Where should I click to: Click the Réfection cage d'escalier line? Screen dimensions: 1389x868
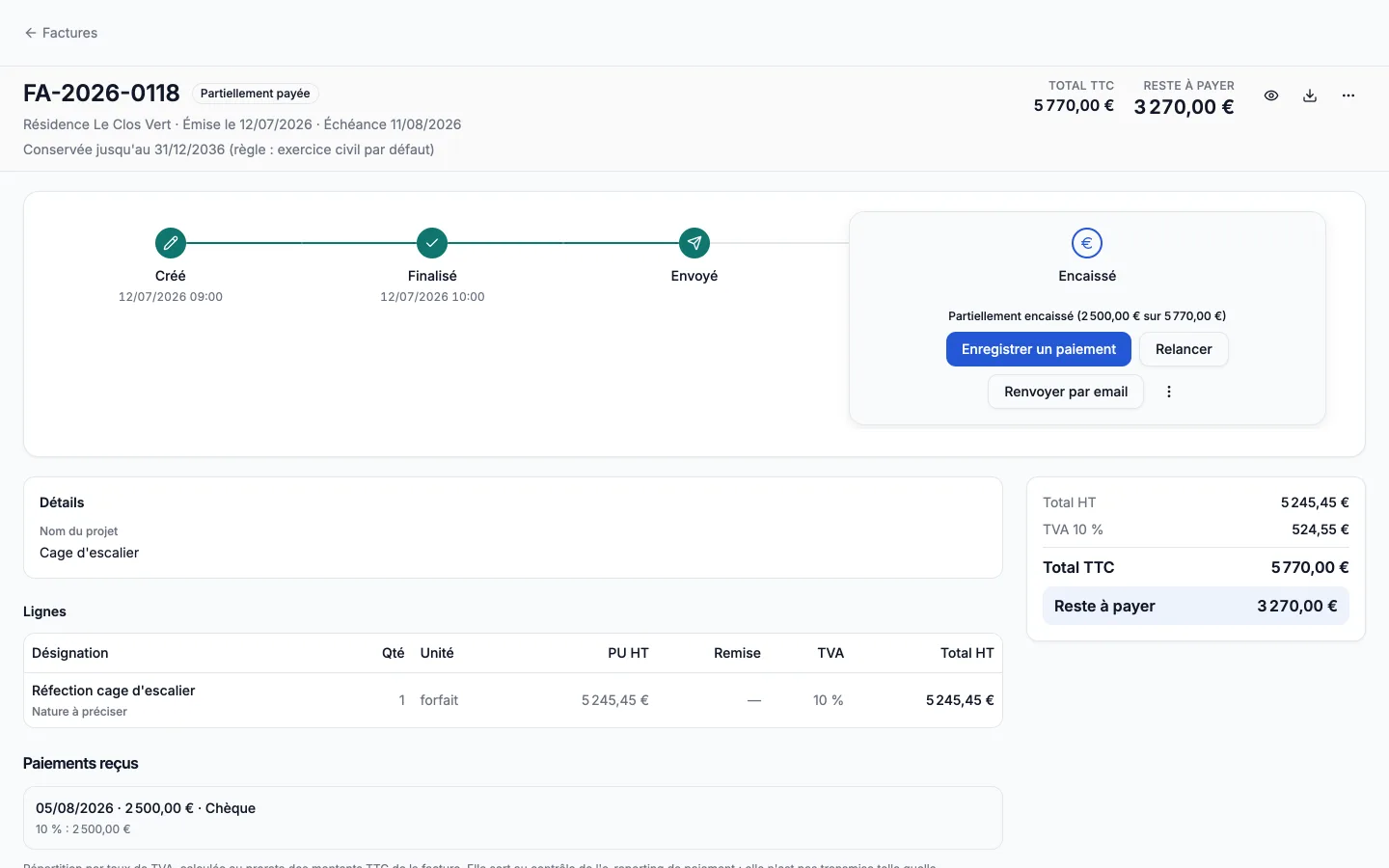tap(513, 700)
